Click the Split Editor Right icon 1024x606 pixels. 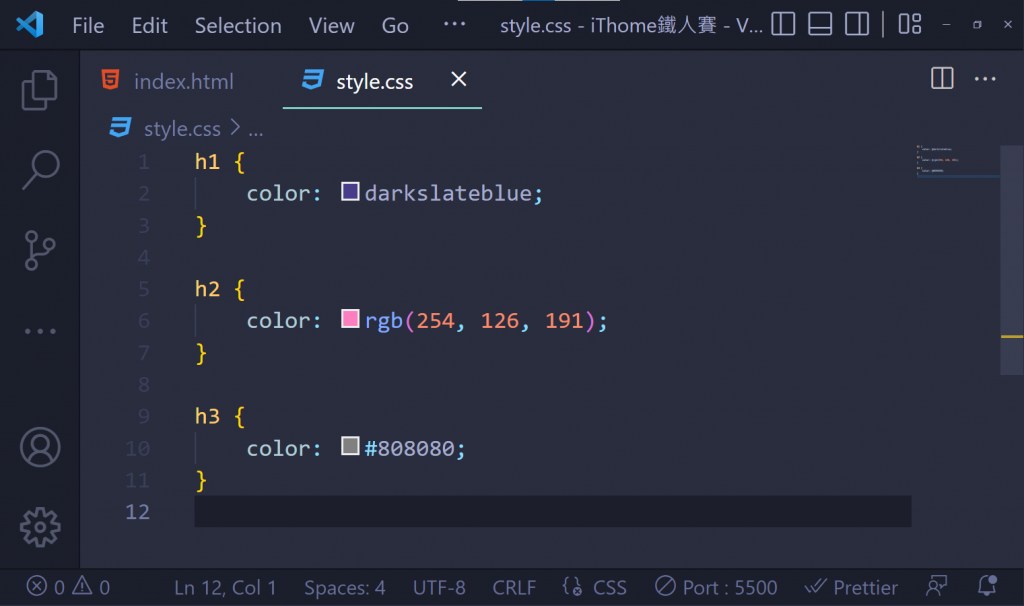(942, 78)
